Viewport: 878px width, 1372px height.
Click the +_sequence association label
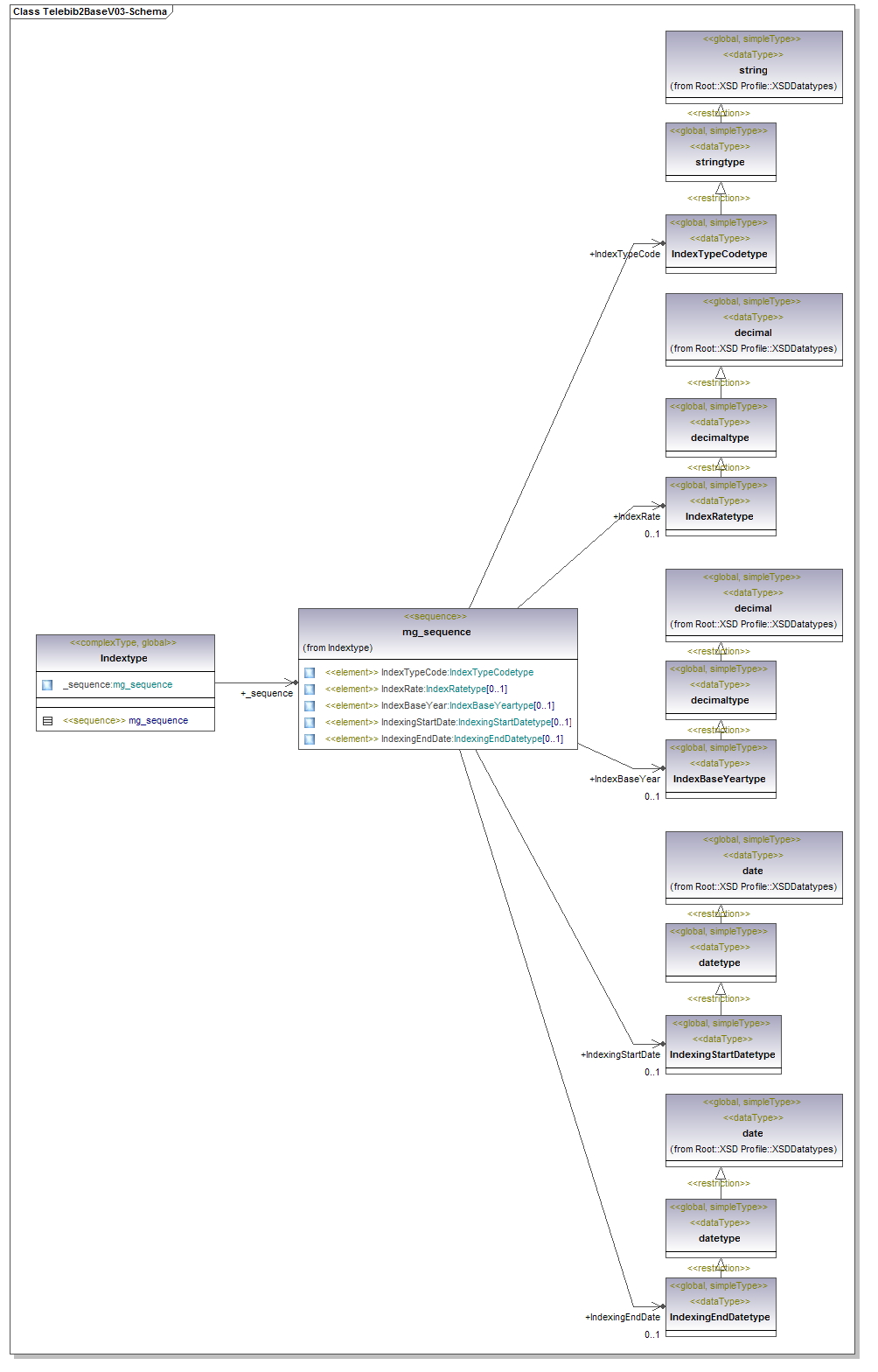267,694
